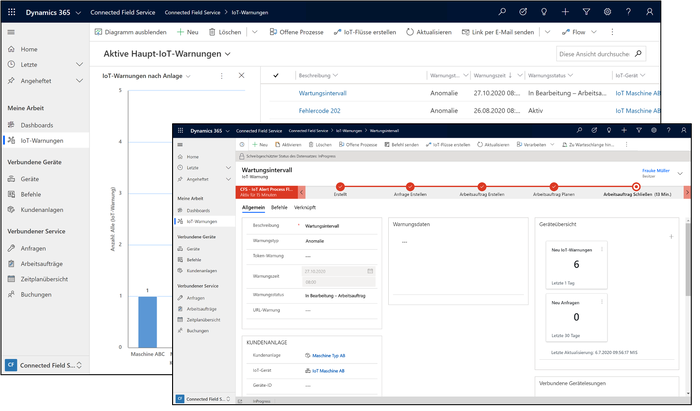700x411 pixels.
Task: Open Warnungsstatus column header menu
Action: [550, 75]
